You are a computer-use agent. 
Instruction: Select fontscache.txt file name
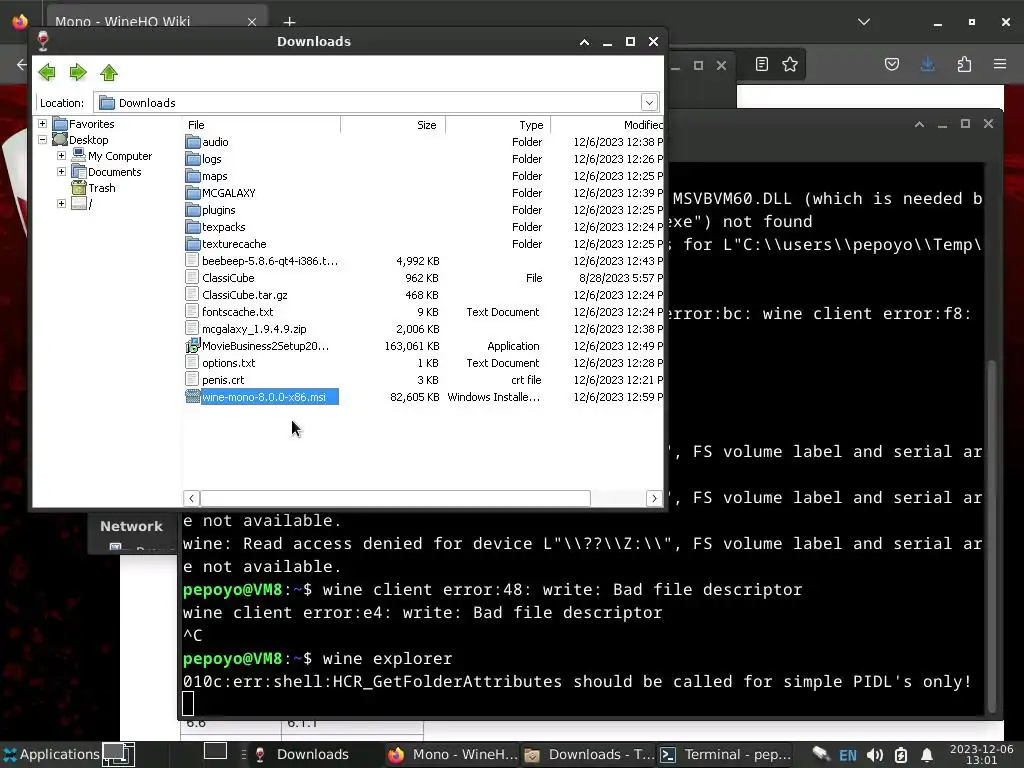(x=238, y=312)
